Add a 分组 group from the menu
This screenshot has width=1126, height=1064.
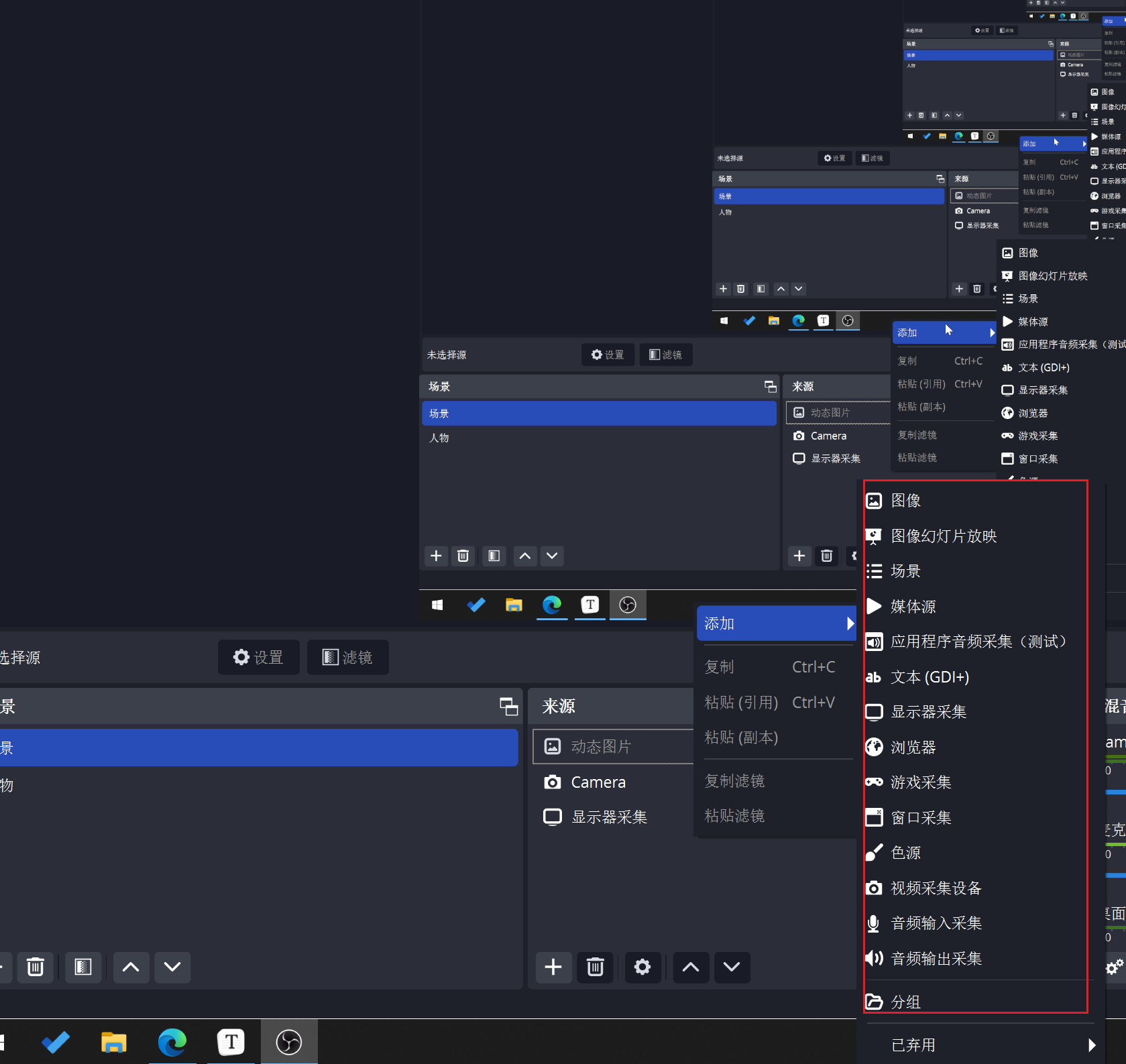pos(905,1002)
